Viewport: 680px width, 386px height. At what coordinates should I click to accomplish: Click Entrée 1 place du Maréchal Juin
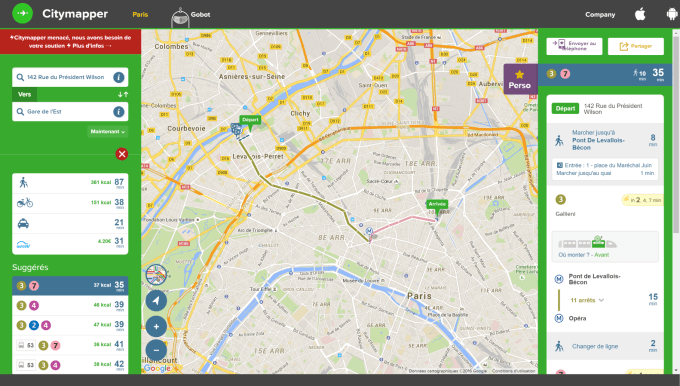tap(605, 169)
